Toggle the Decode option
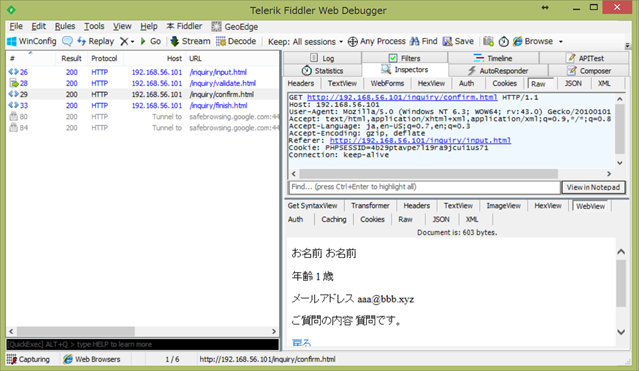The image size is (639, 371). pos(236,41)
